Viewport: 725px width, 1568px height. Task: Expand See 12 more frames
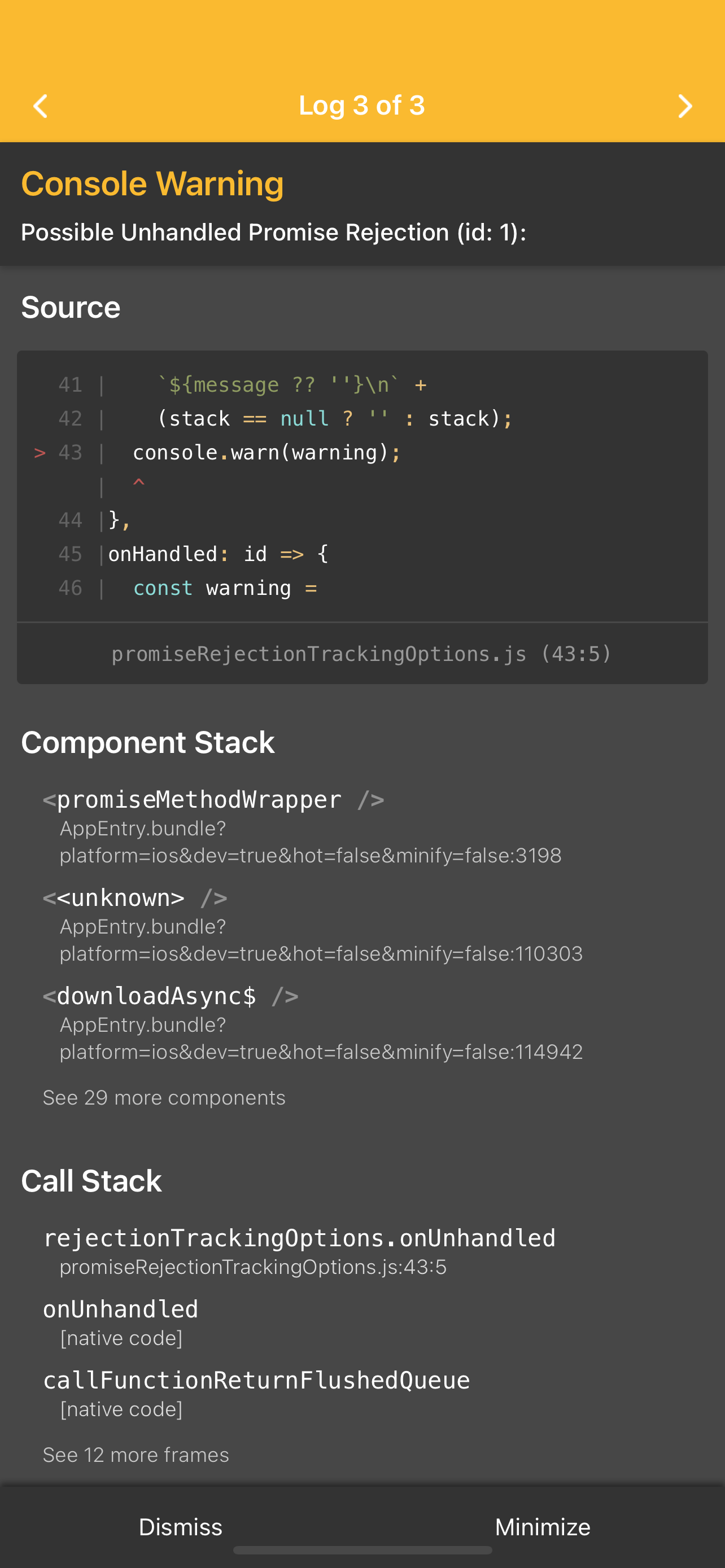coord(136,1455)
